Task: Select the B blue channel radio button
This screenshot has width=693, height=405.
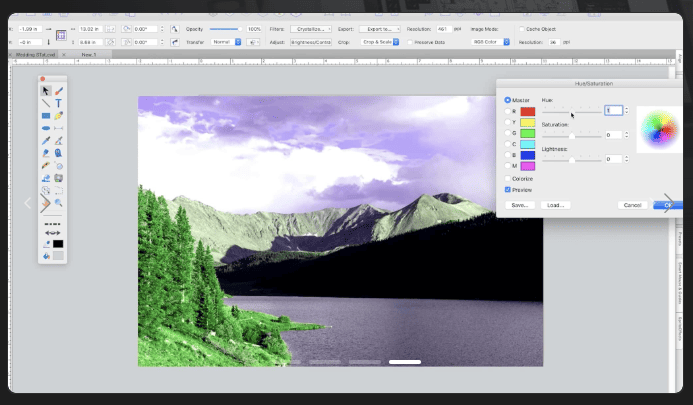Action: pos(507,155)
